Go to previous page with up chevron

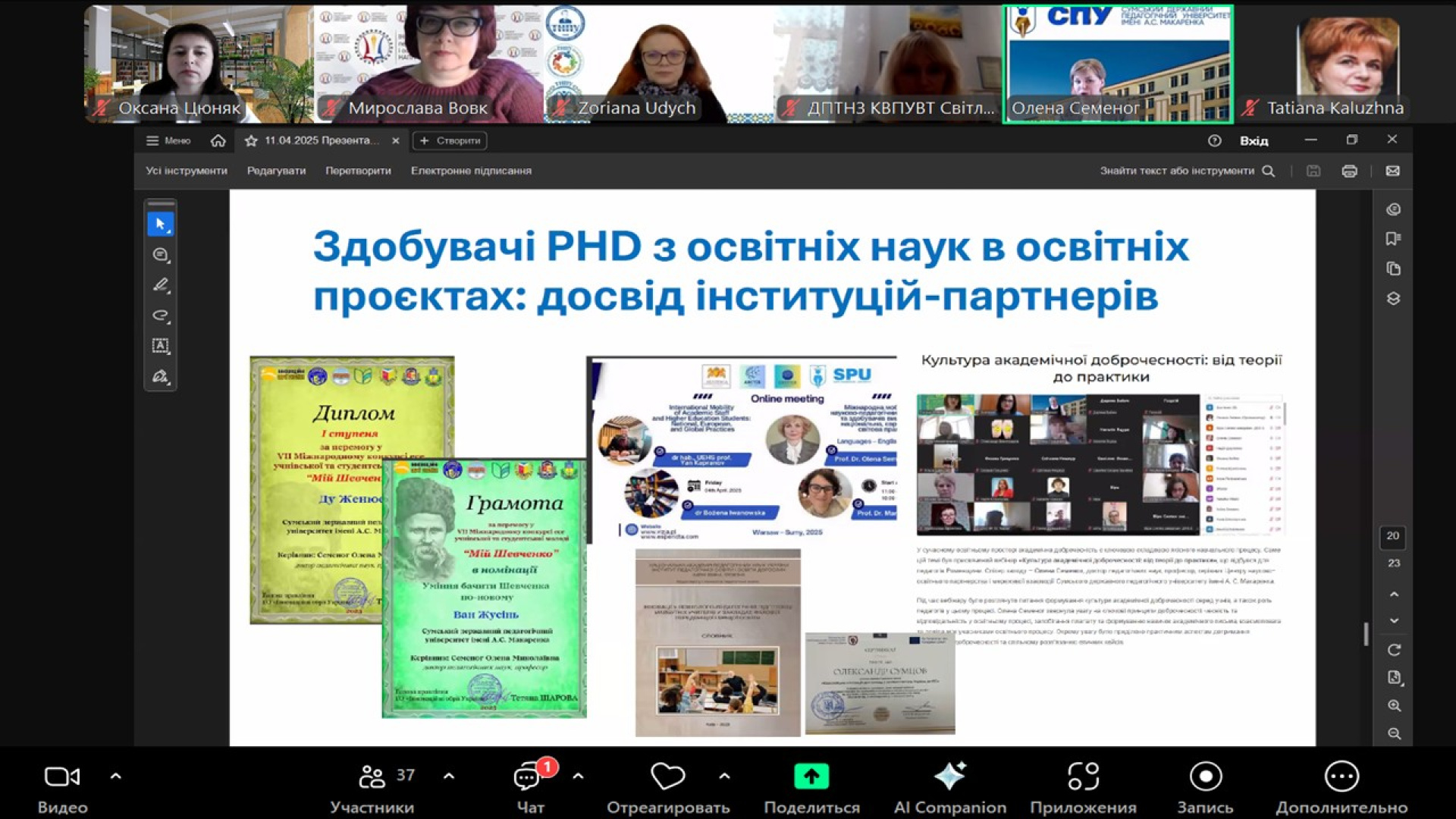point(1394,594)
